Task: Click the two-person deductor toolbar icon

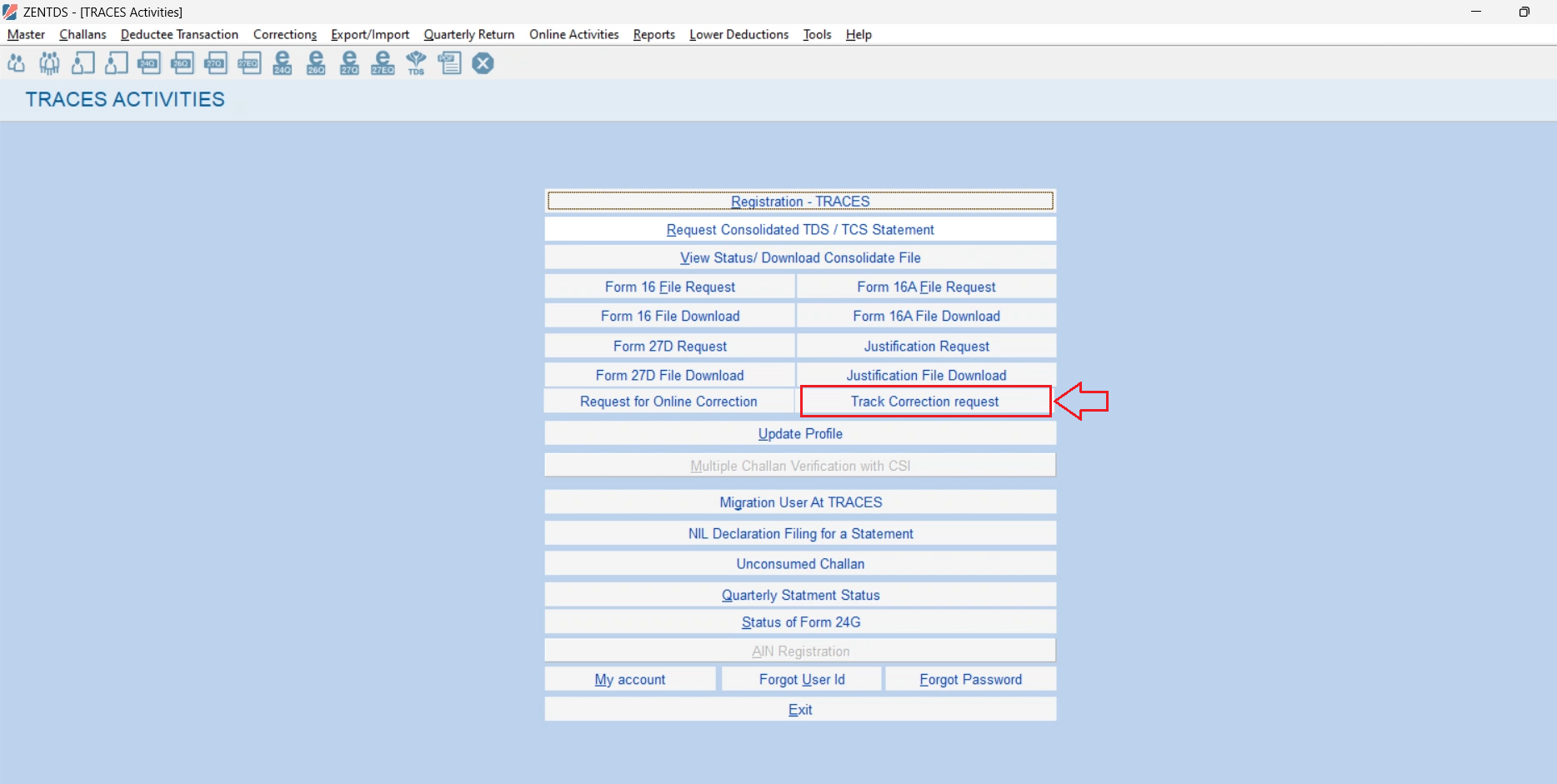Action: coord(16,63)
